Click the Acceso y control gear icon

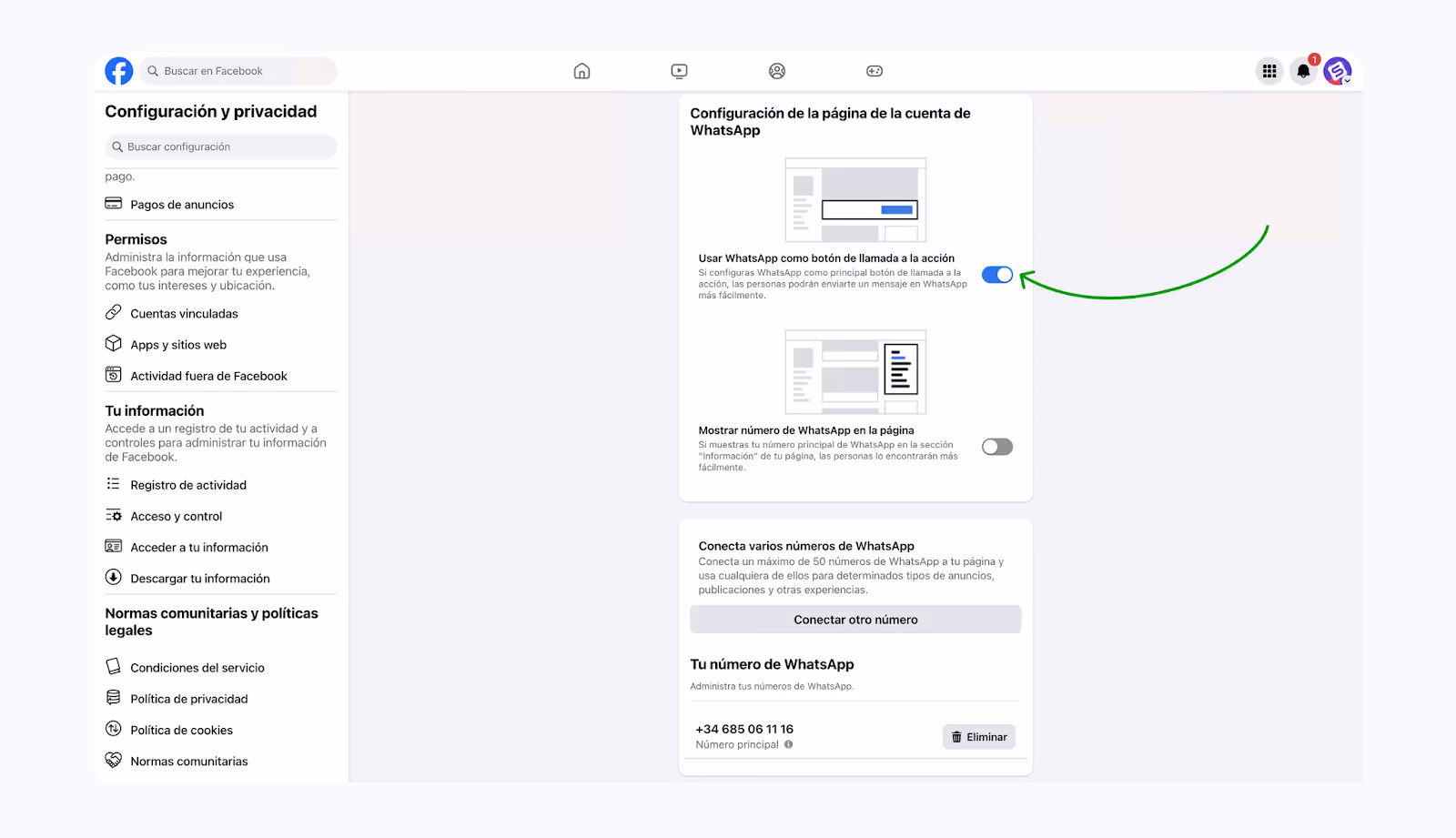tap(114, 515)
